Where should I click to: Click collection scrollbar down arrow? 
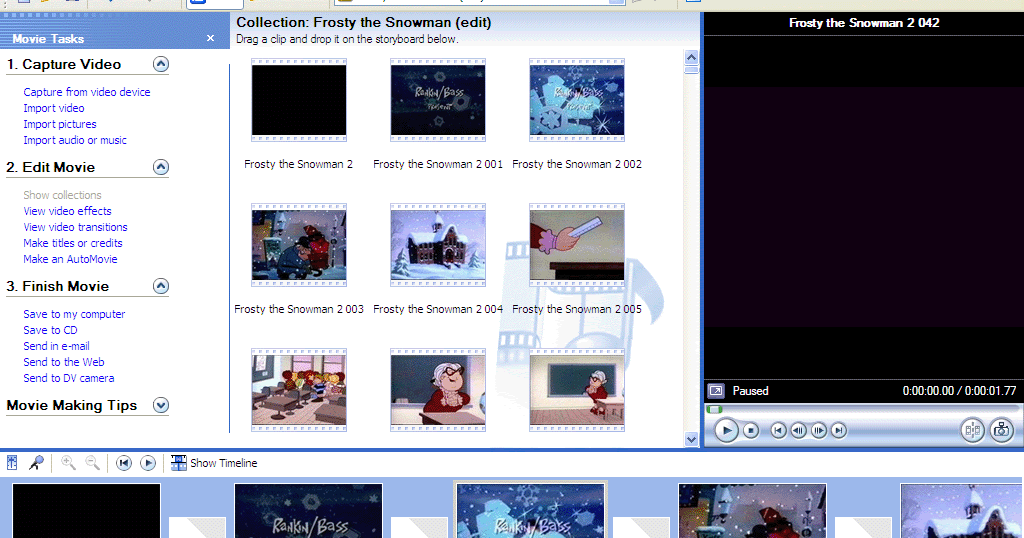point(692,439)
